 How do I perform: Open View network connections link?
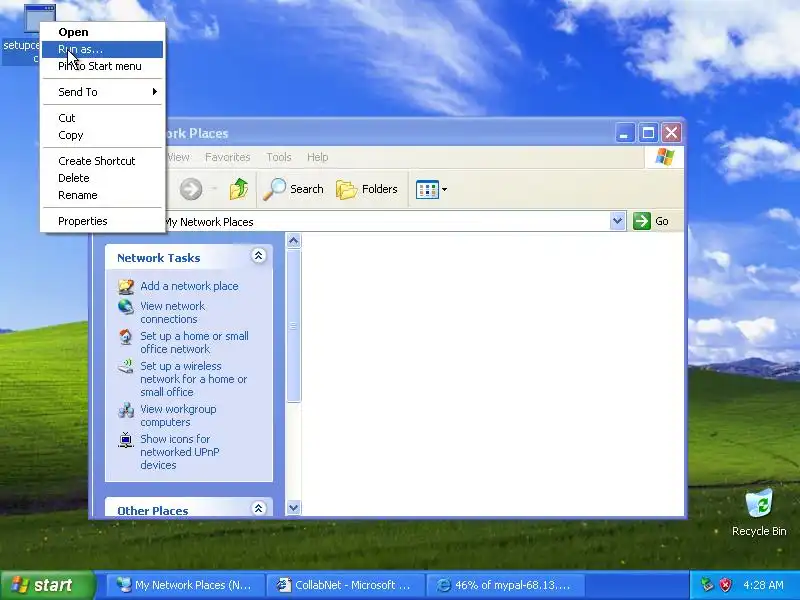click(172, 312)
